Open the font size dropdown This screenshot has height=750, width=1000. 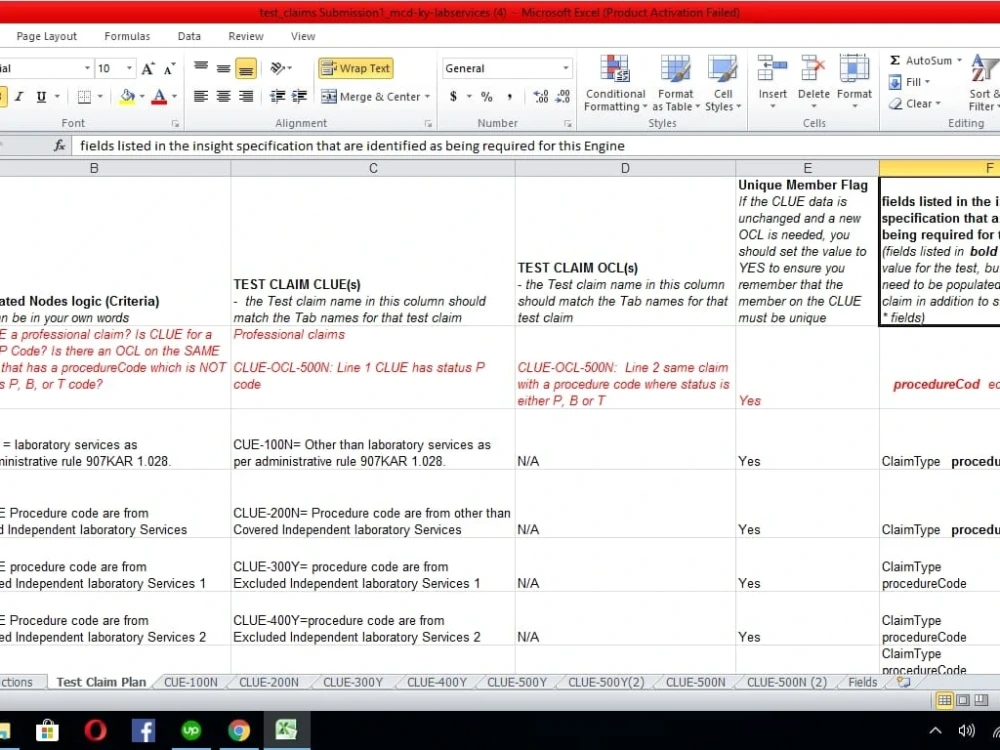tap(129, 68)
